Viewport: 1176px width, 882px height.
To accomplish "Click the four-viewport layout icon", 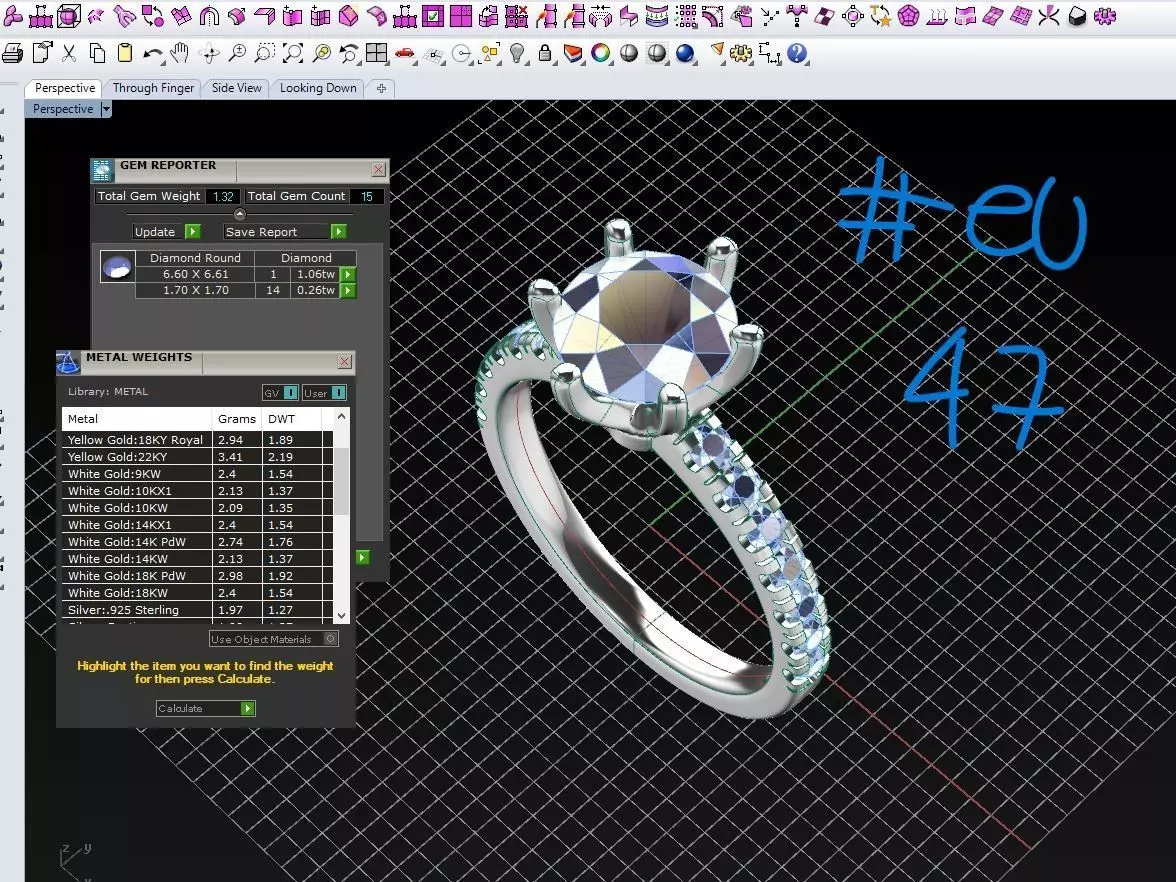I will point(376,52).
